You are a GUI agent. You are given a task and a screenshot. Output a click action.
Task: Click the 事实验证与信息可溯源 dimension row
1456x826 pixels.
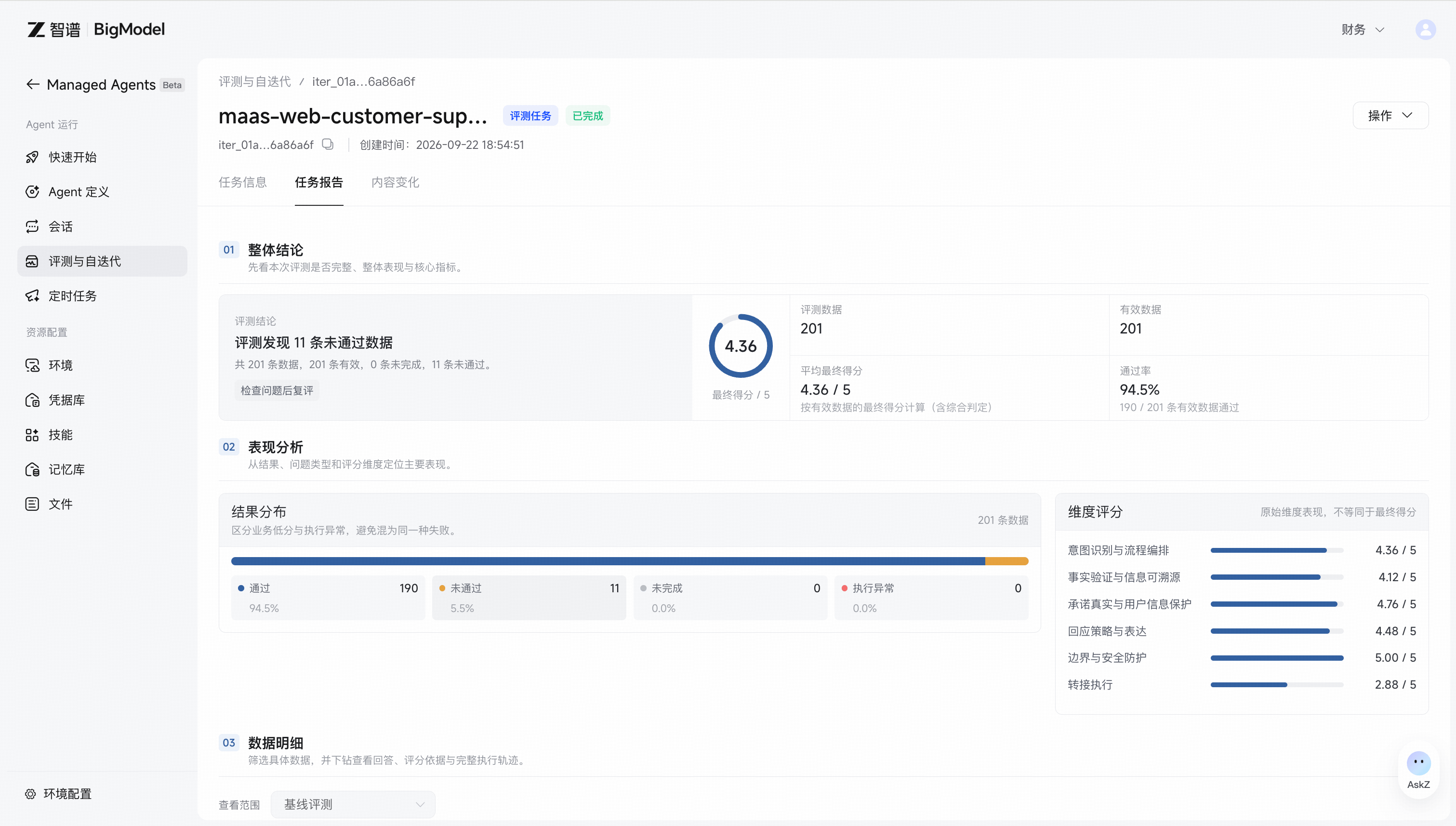click(x=1242, y=577)
